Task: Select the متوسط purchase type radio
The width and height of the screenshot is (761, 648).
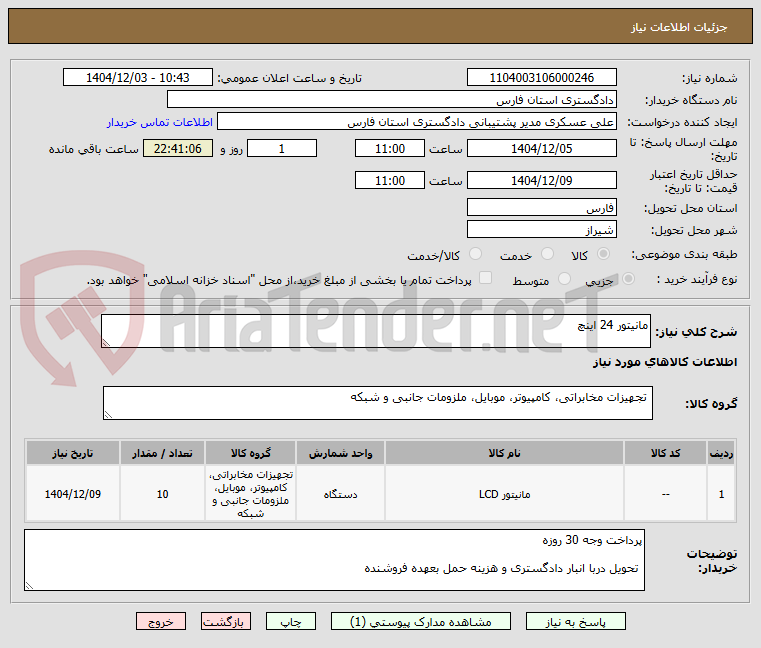Action: [564, 279]
